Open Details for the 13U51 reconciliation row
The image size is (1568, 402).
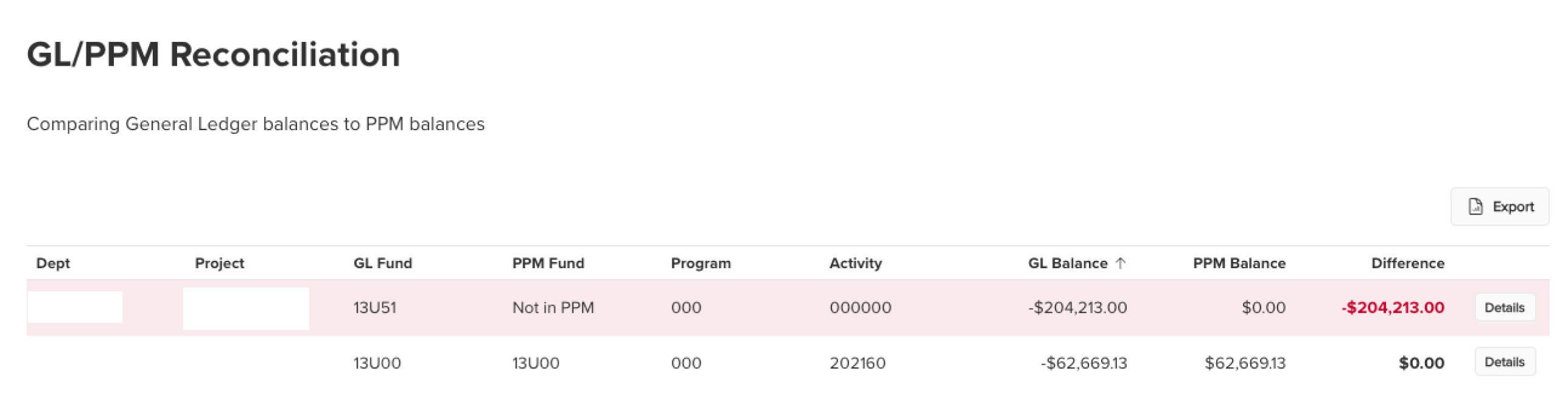pyautogui.click(x=1504, y=307)
